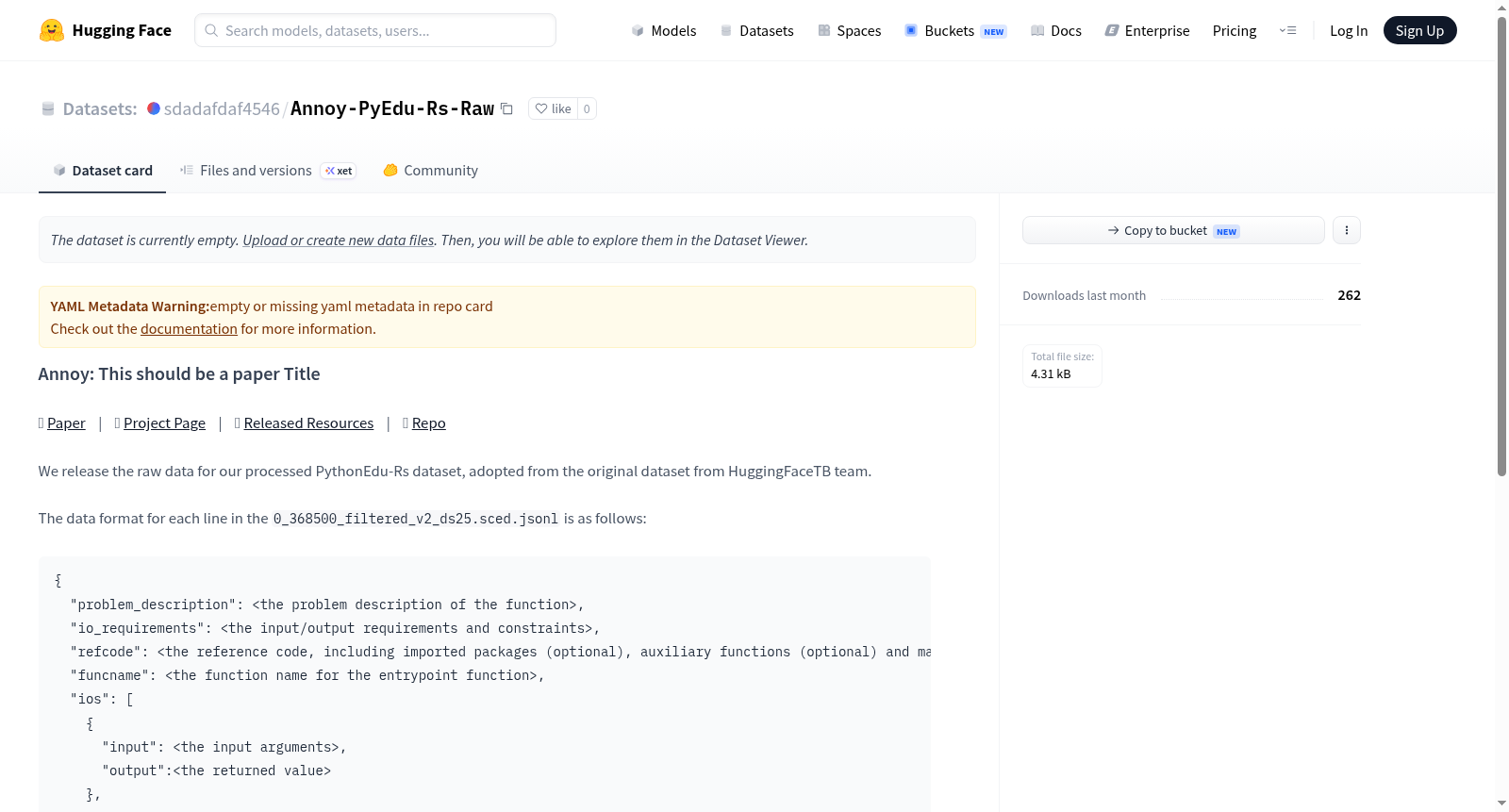Click the Log In link
The width and height of the screenshot is (1509, 812).
(1349, 30)
